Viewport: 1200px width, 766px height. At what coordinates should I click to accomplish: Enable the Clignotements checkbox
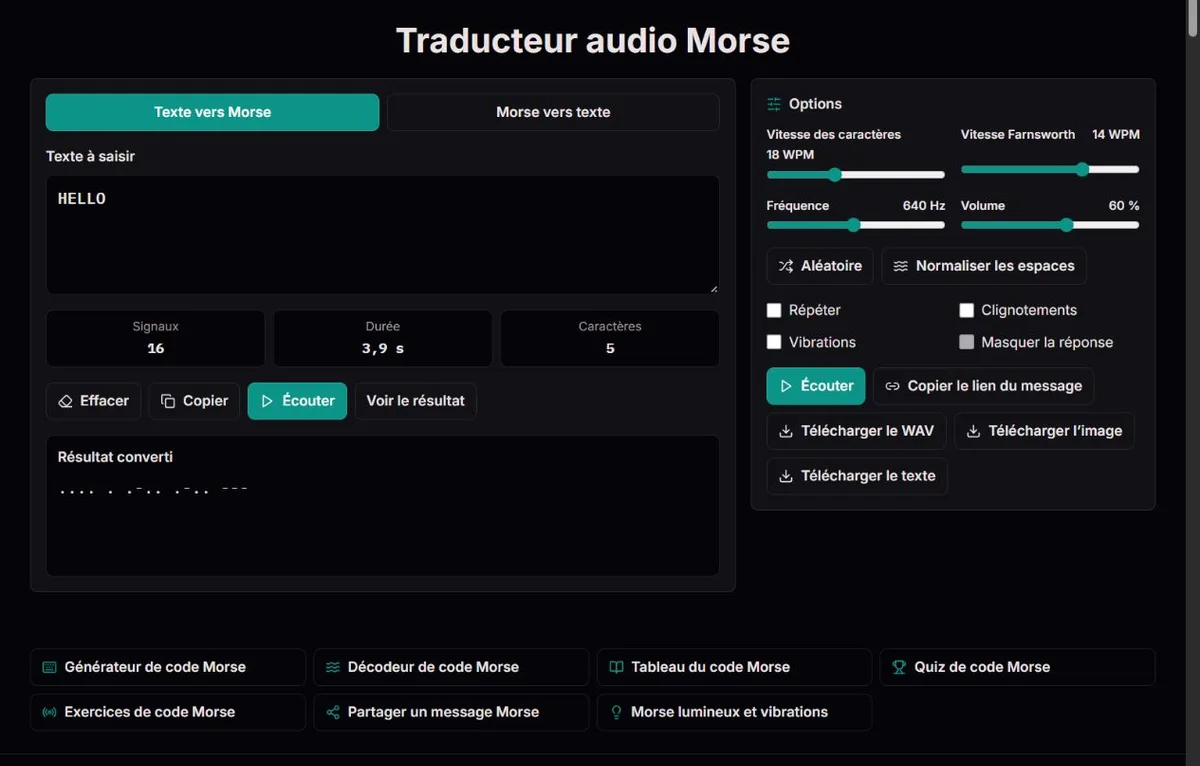click(967, 310)
